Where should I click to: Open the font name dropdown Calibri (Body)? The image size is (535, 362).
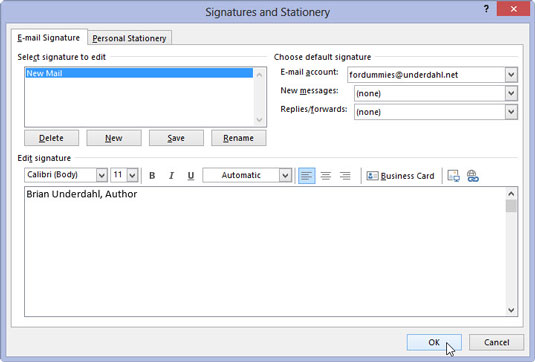(101, 175)
